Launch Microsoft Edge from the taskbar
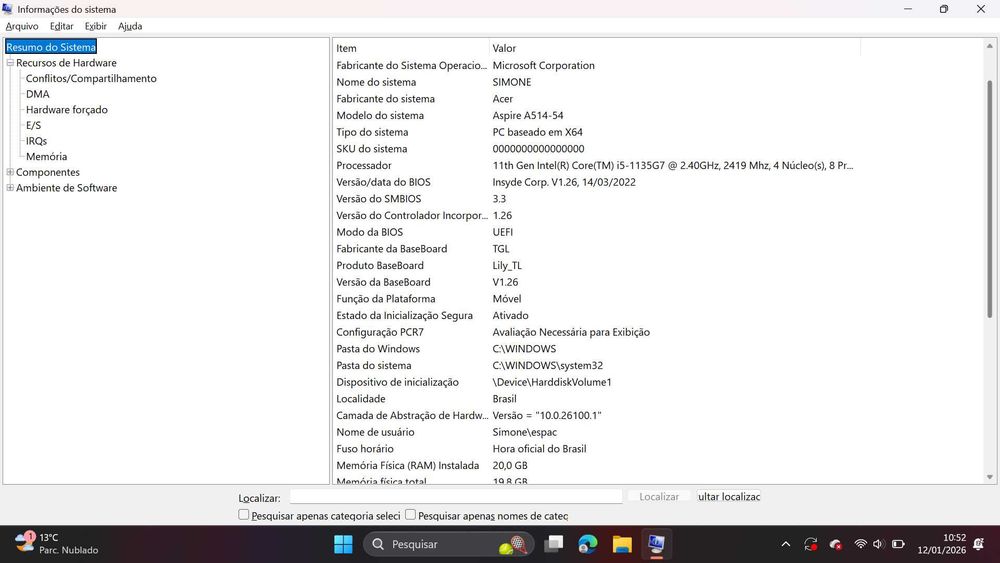This screenshot has width=1000, height=563. (x=587, y=544)
